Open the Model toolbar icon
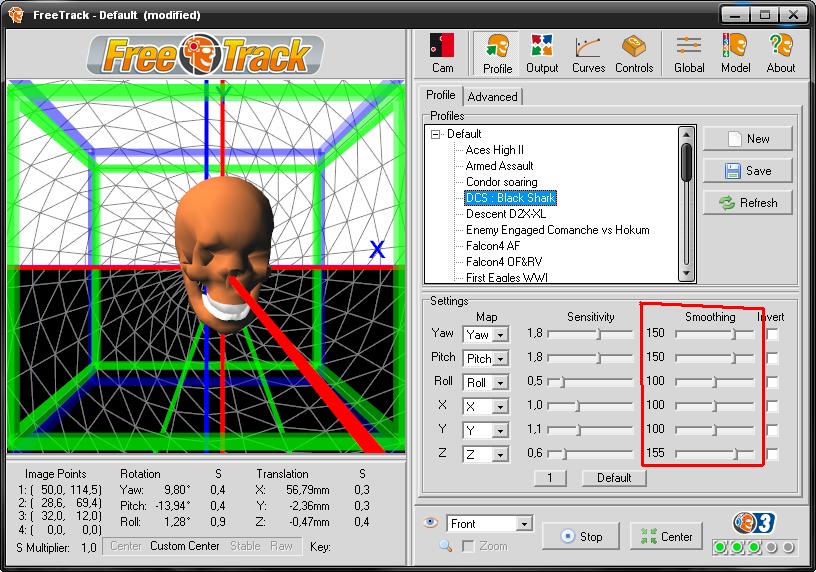Viewport: 816px width, 572px height. [735, 53]
